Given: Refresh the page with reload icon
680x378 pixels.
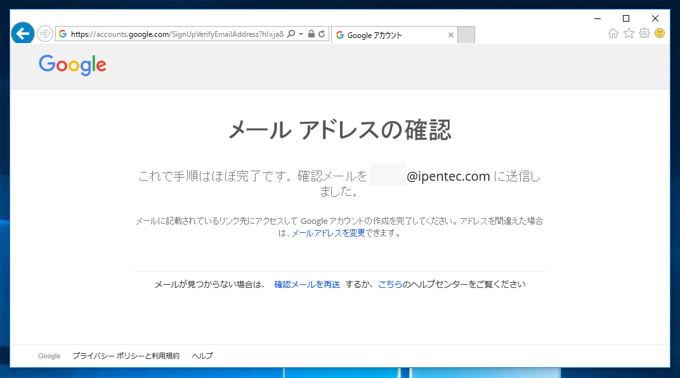Looking at the screenshot, I should point(321,34).
